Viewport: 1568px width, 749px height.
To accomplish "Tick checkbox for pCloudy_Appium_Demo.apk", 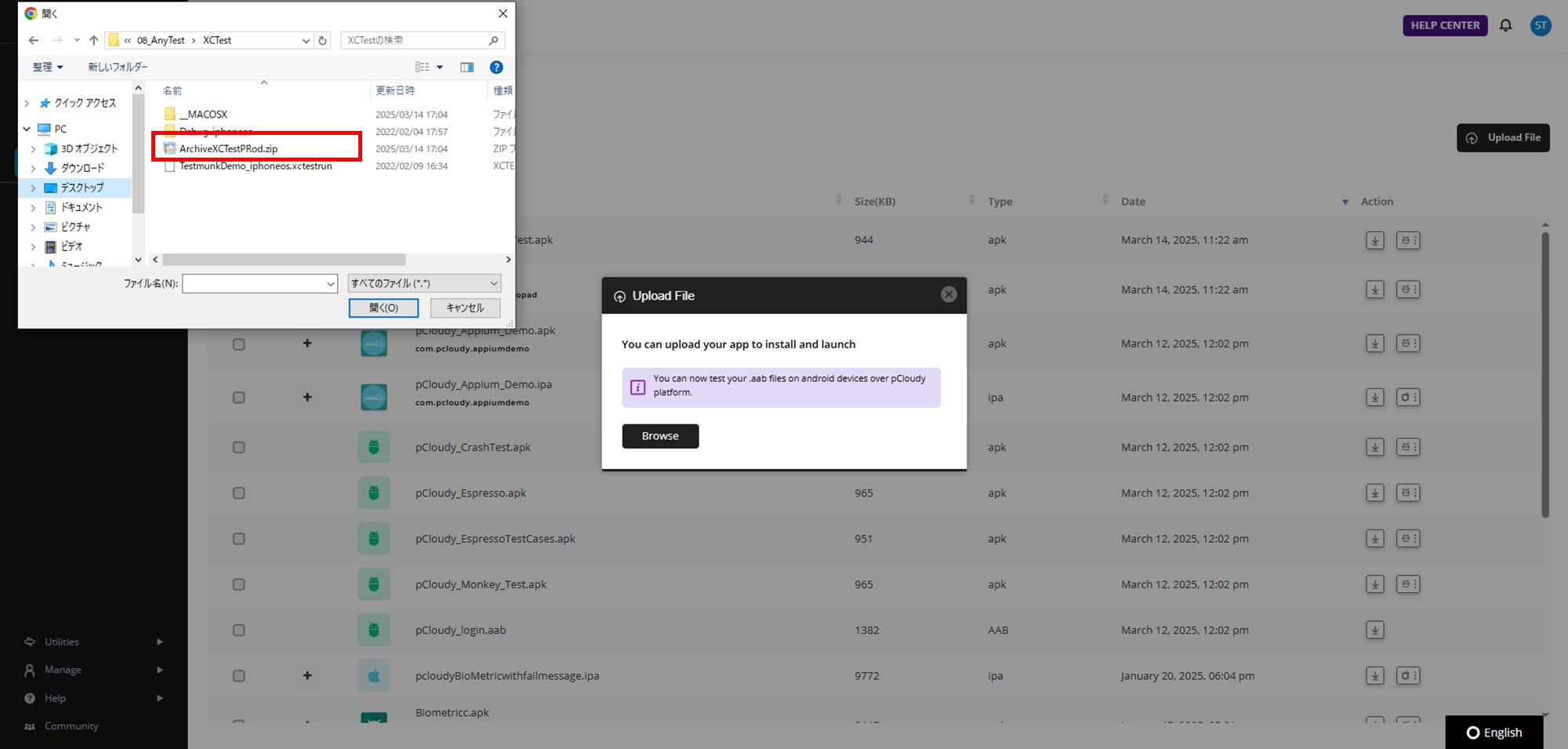I will click(x=239, y=344).
